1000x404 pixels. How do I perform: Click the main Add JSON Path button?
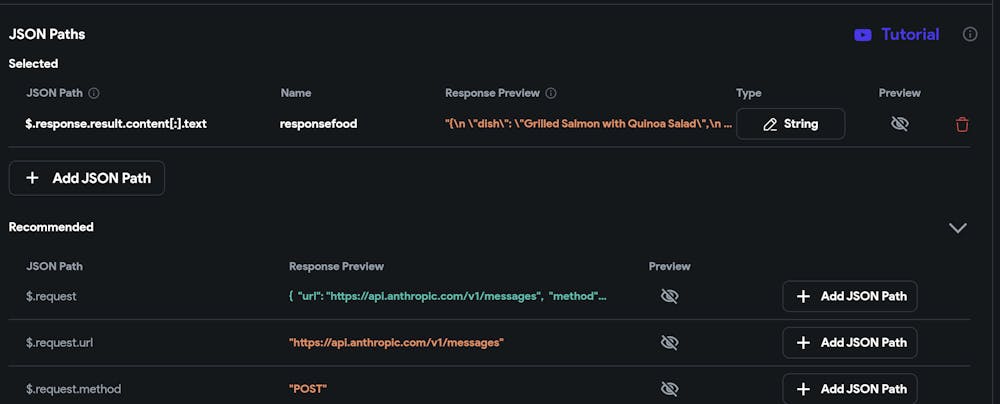pos(87,178)
